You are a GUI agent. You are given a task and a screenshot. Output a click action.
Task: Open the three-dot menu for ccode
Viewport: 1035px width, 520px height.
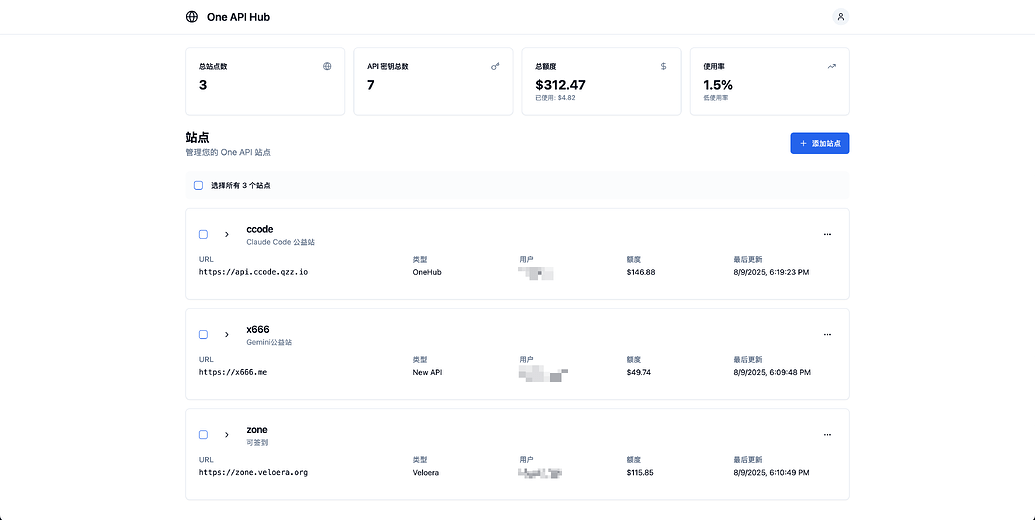827,234
